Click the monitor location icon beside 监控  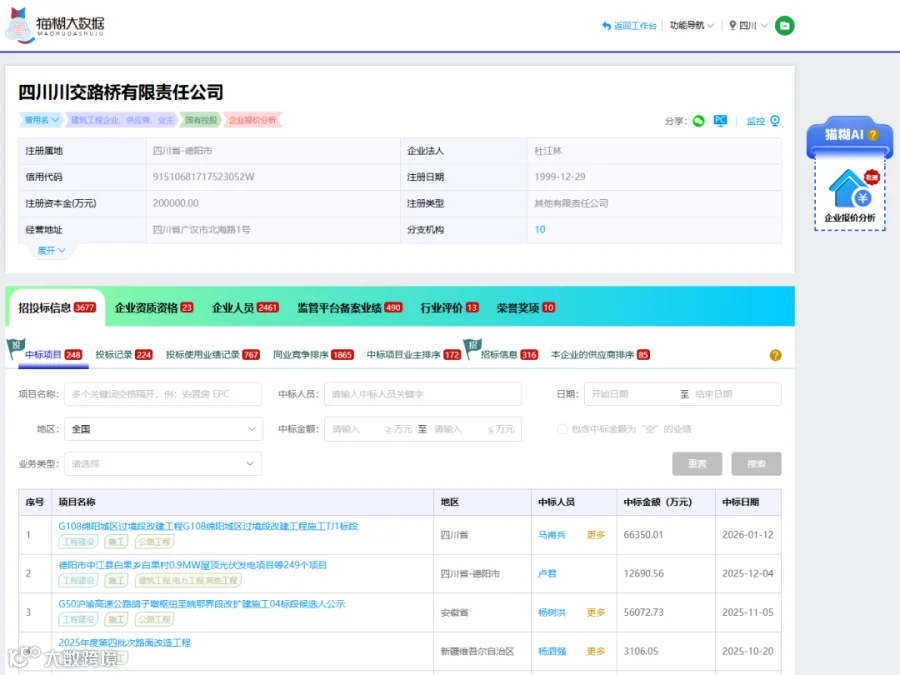(x=775, y=121)
